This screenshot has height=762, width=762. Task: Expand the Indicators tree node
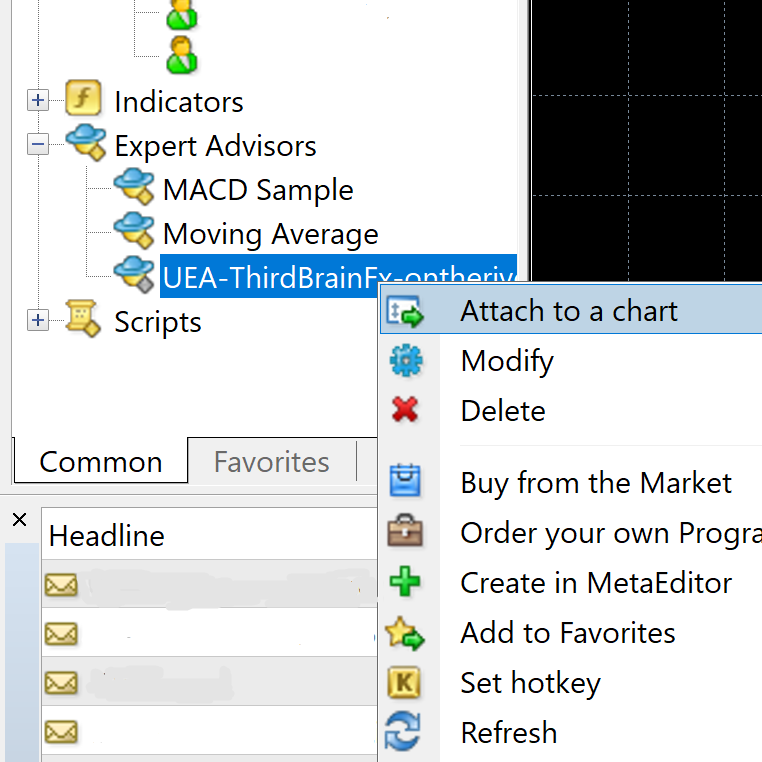click(38, 100)
